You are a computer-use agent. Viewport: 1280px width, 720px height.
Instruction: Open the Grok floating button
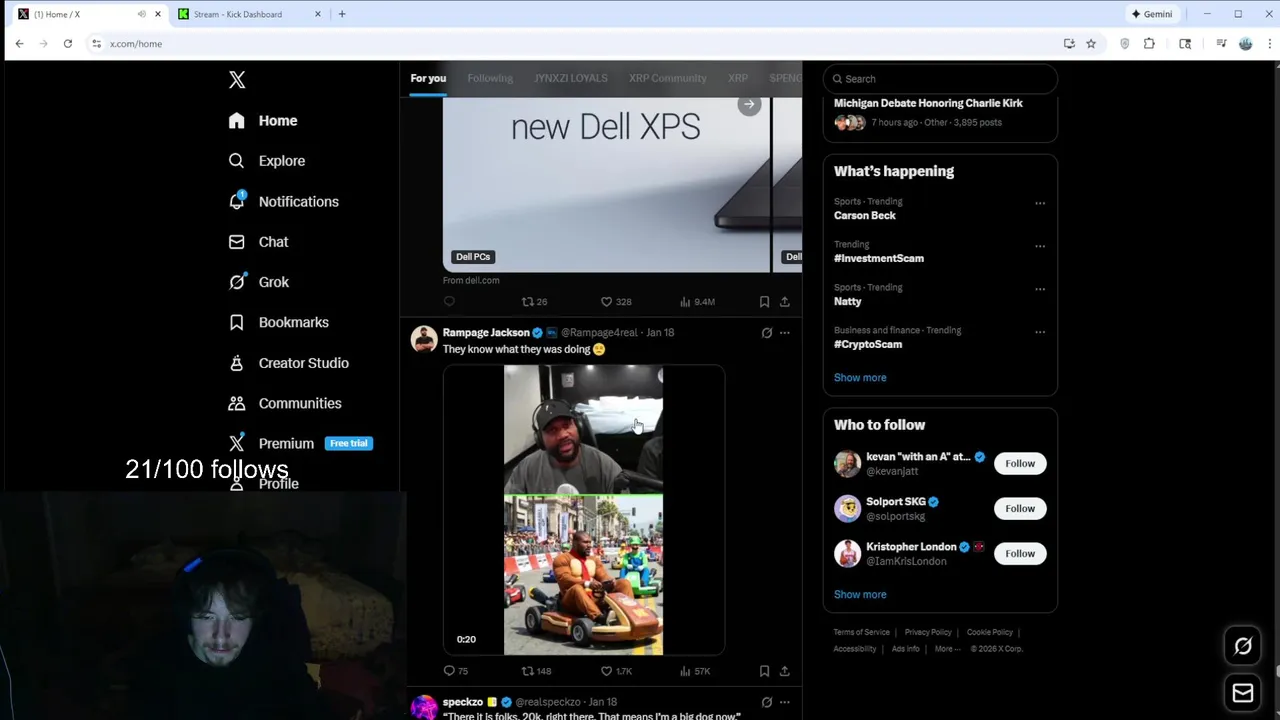point(1243,646)
